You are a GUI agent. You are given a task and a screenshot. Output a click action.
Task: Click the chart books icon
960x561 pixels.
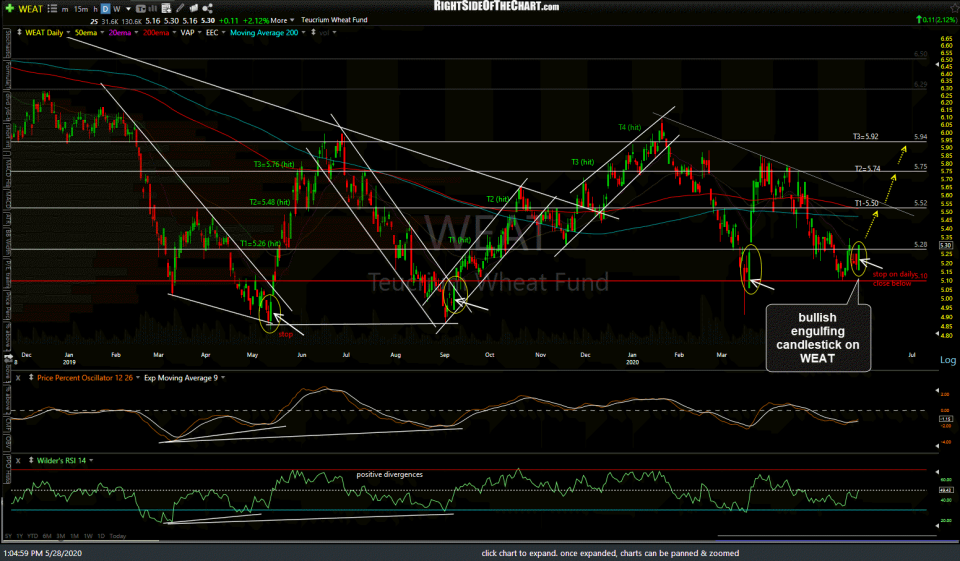click(x=193, y=9)
